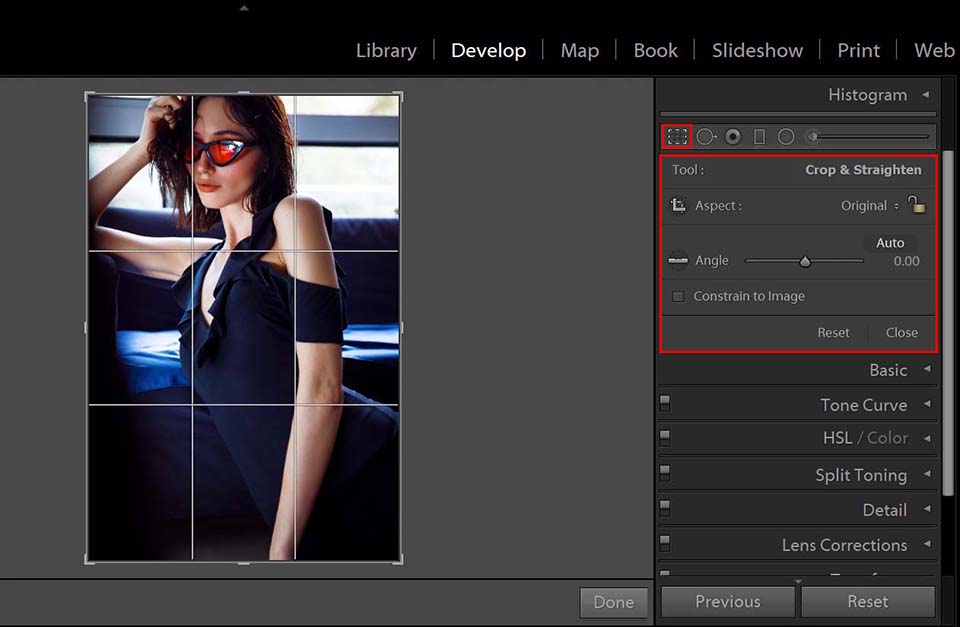Toggle the Lens Corrections panel switch

(x=665, y=543)
